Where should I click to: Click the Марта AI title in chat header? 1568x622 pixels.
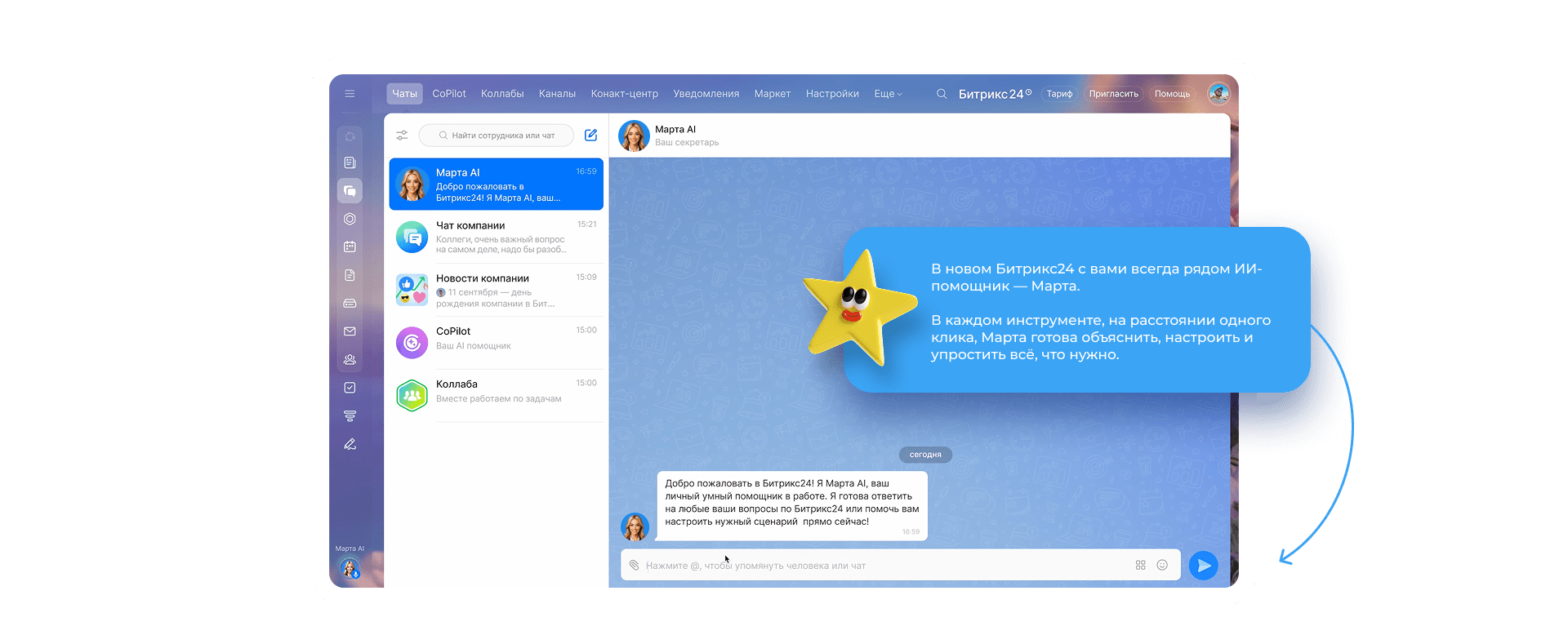pos(675,129)
